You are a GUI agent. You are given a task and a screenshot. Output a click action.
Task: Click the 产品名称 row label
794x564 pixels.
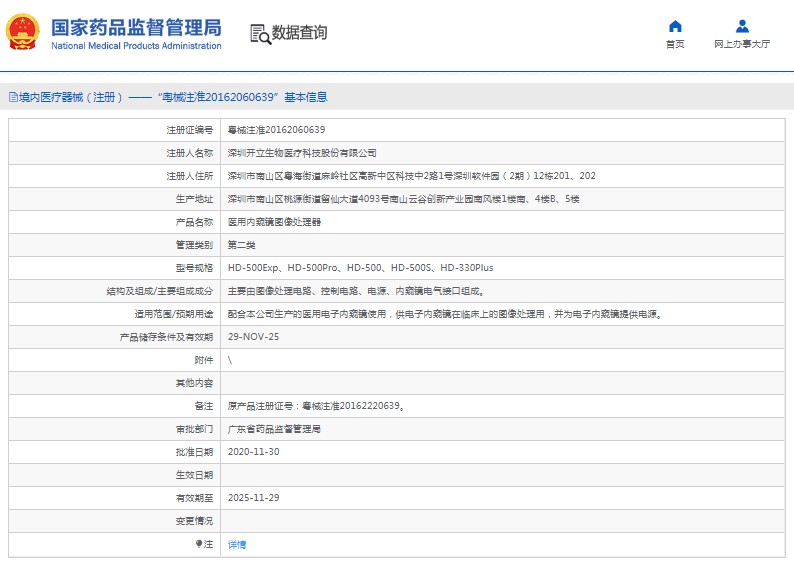tap(194, 222)
